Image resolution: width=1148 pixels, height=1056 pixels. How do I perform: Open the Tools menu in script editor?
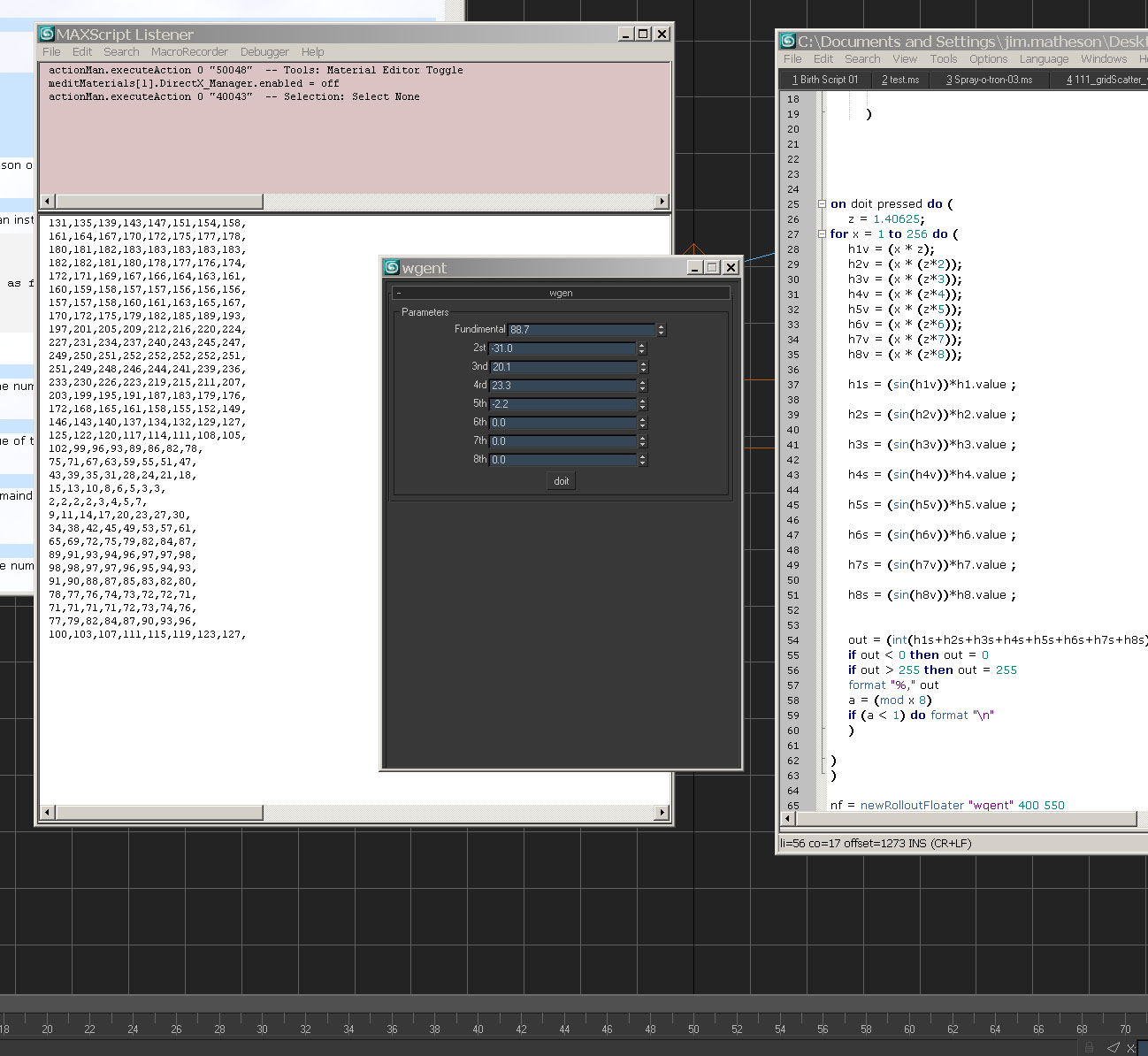[x=943, y=59]
